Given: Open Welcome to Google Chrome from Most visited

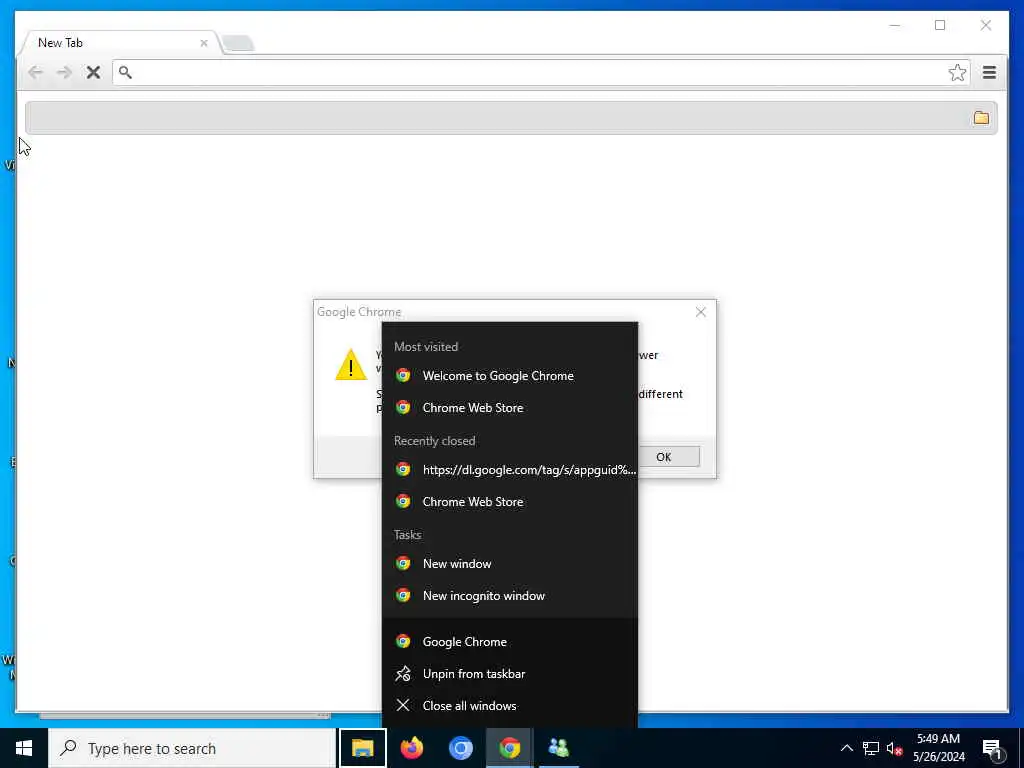Looking at the screenshot, I should pyautogui.click(x=510, y=376).
